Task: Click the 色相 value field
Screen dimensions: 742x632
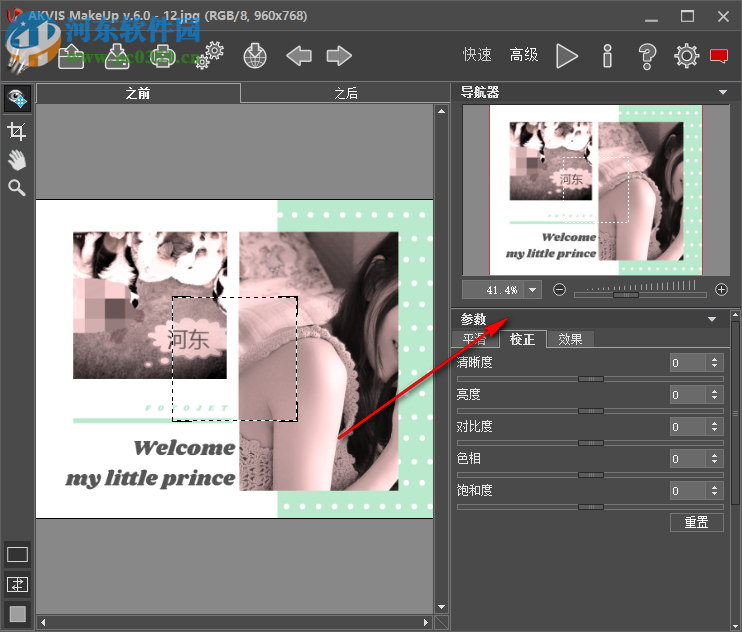Action: 688,459
